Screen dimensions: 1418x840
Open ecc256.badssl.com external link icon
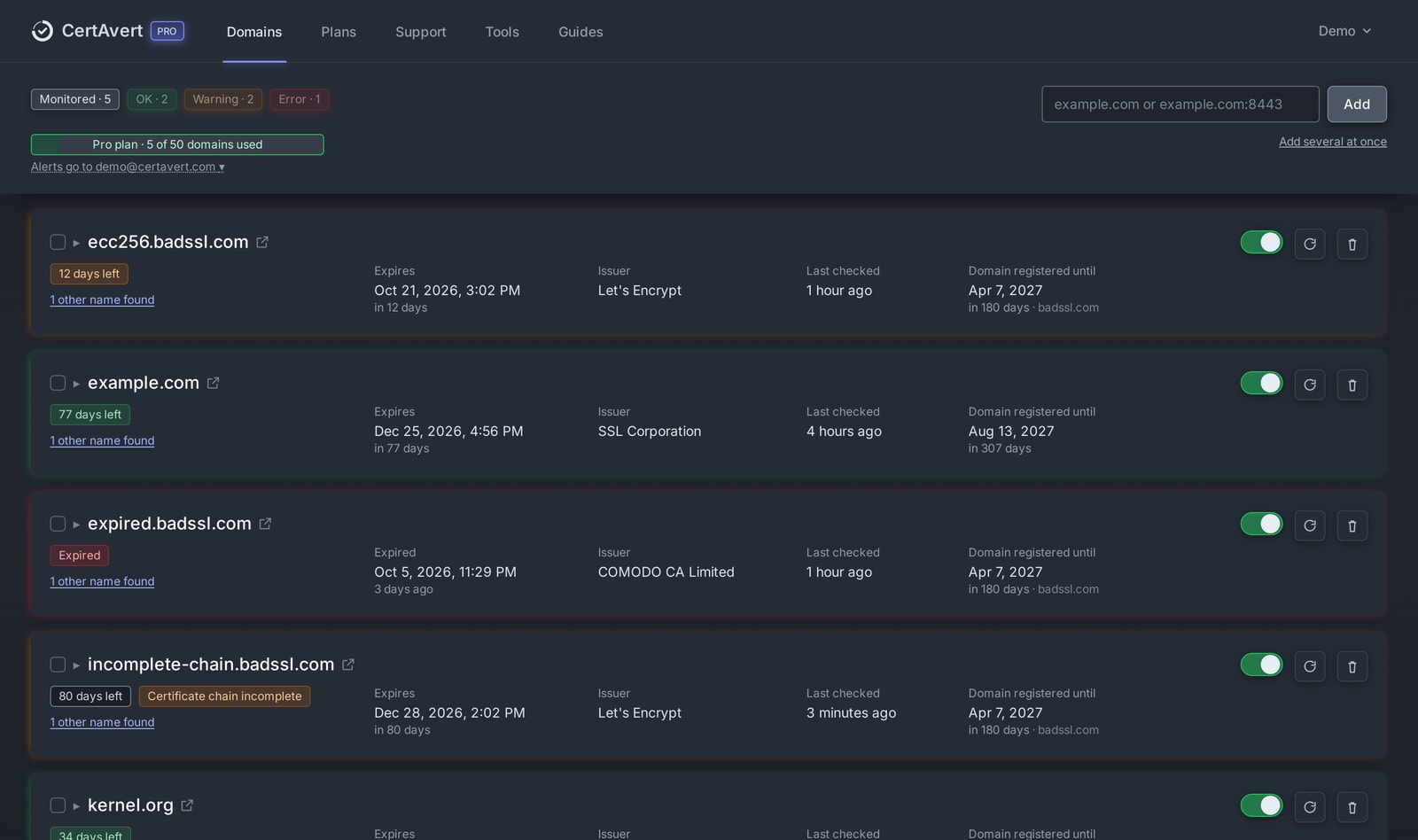coord(262,242)
